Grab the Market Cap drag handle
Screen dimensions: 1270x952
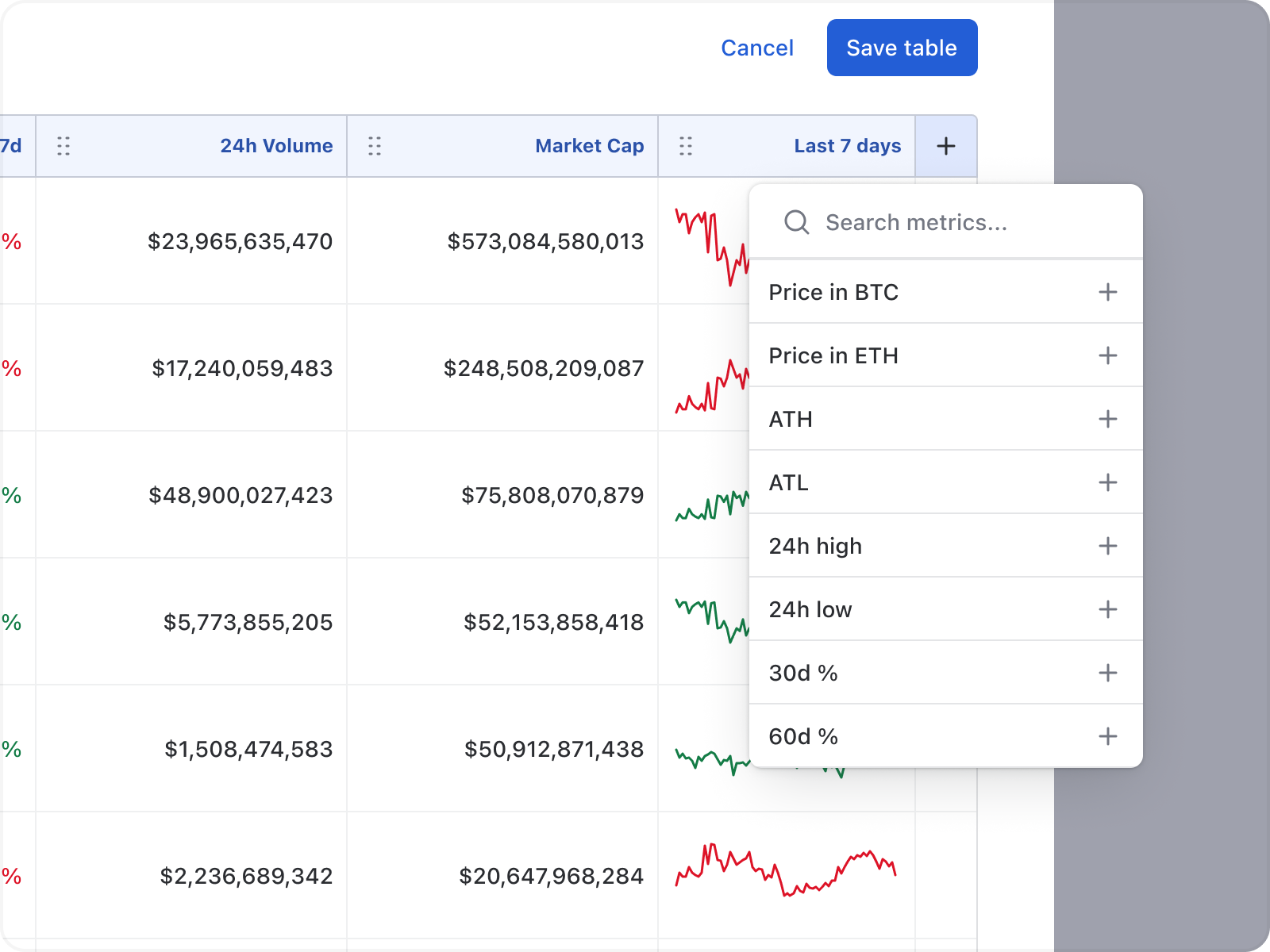[375, 146]
